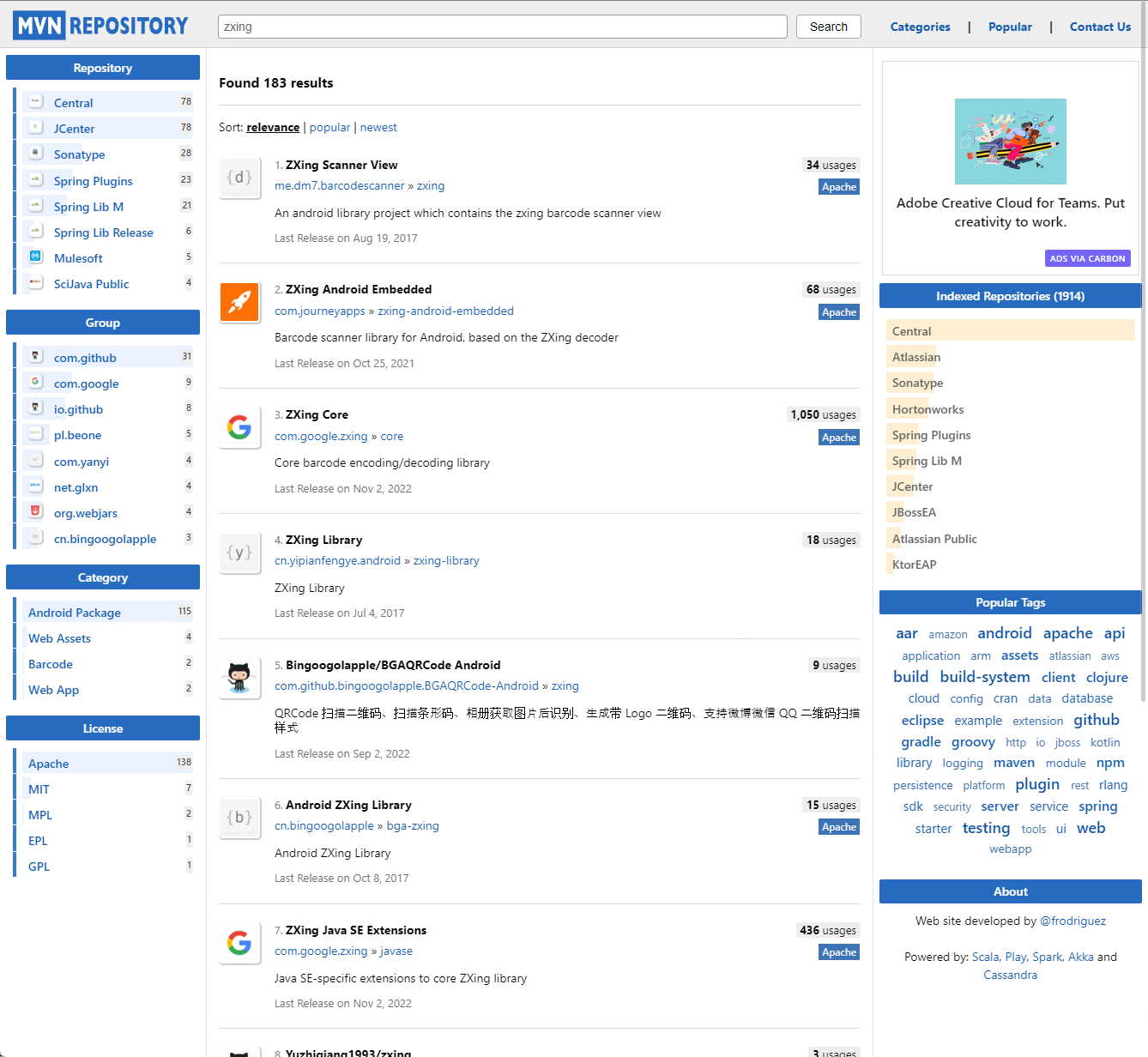Image resolution: width=1148 pixels, height=1057 pixels.
Task: Sort results by relevance
Action: tap(273, 127)
